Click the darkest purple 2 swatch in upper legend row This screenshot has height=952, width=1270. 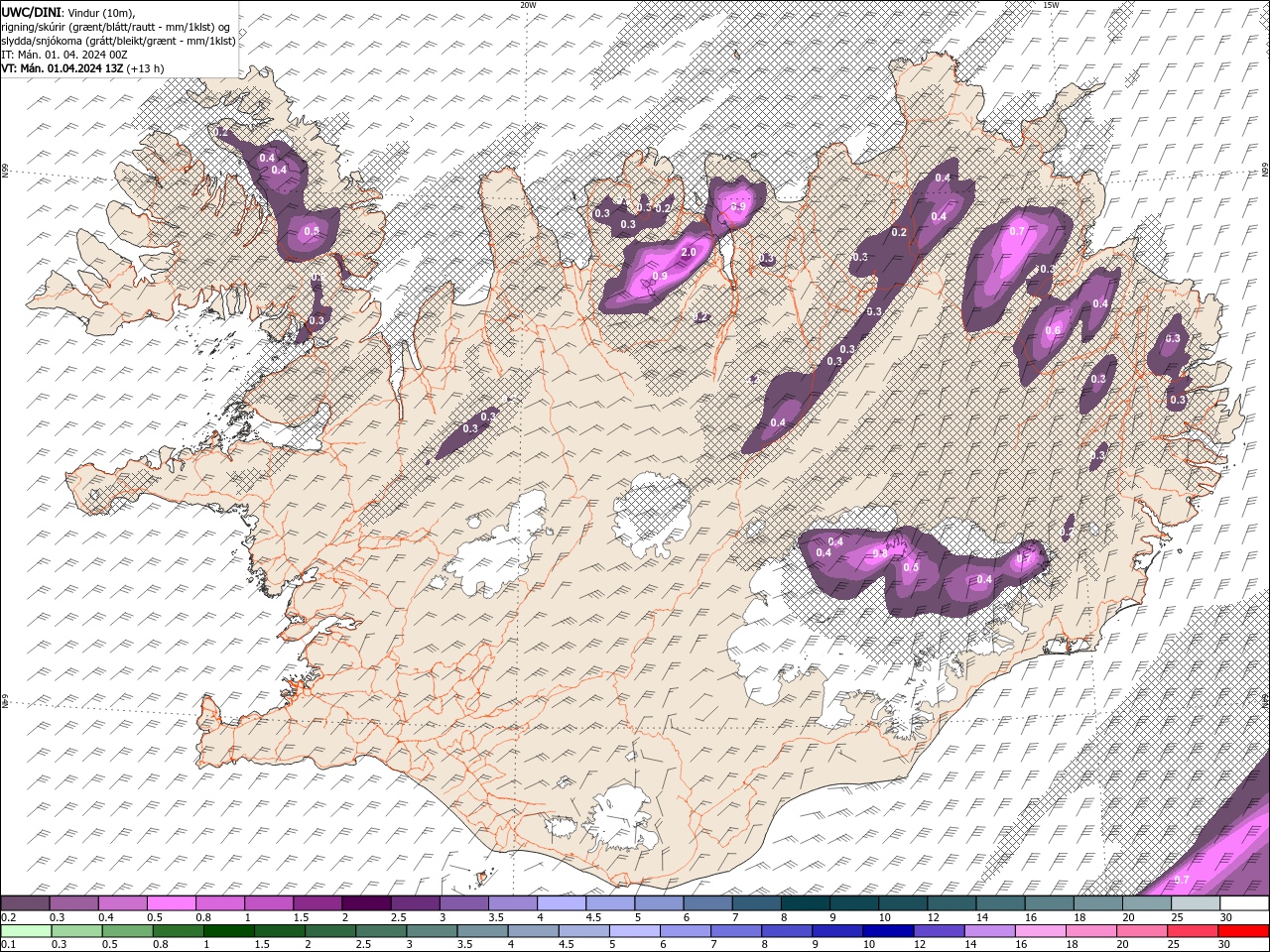click(366, 903)
